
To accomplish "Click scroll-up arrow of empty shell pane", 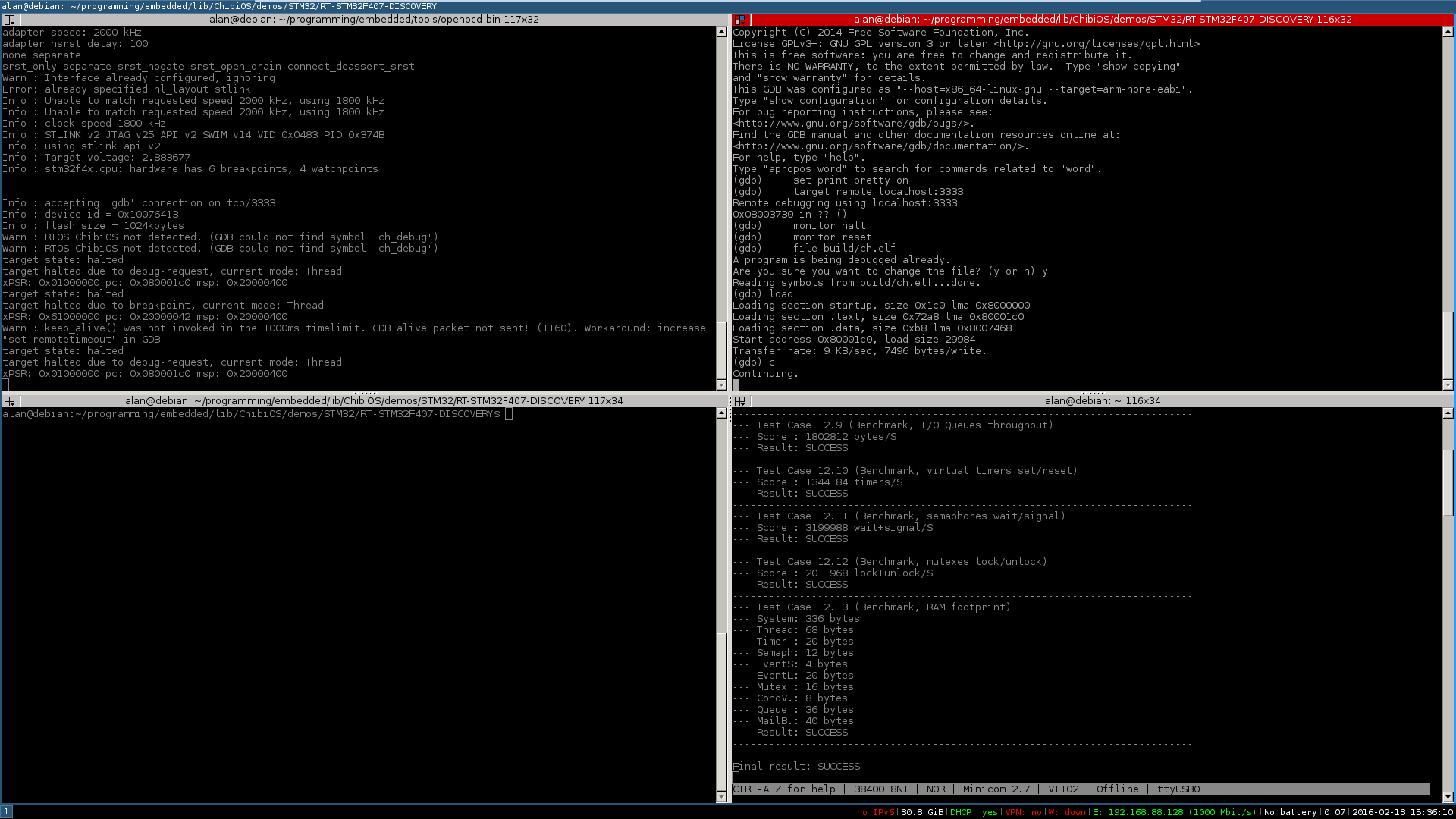I will point(721,413).
